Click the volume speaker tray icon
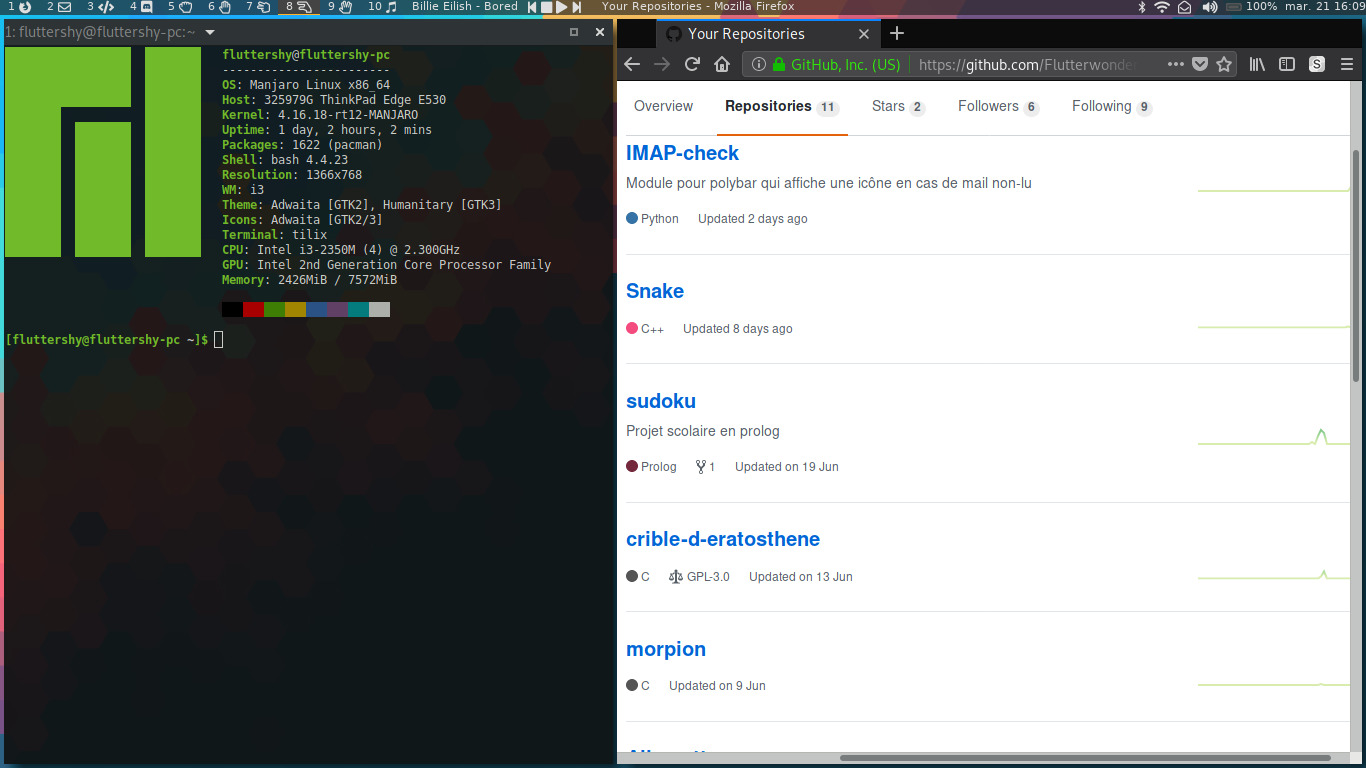Viewport: 1366px width, 768px height. (x=1209, y=7)
